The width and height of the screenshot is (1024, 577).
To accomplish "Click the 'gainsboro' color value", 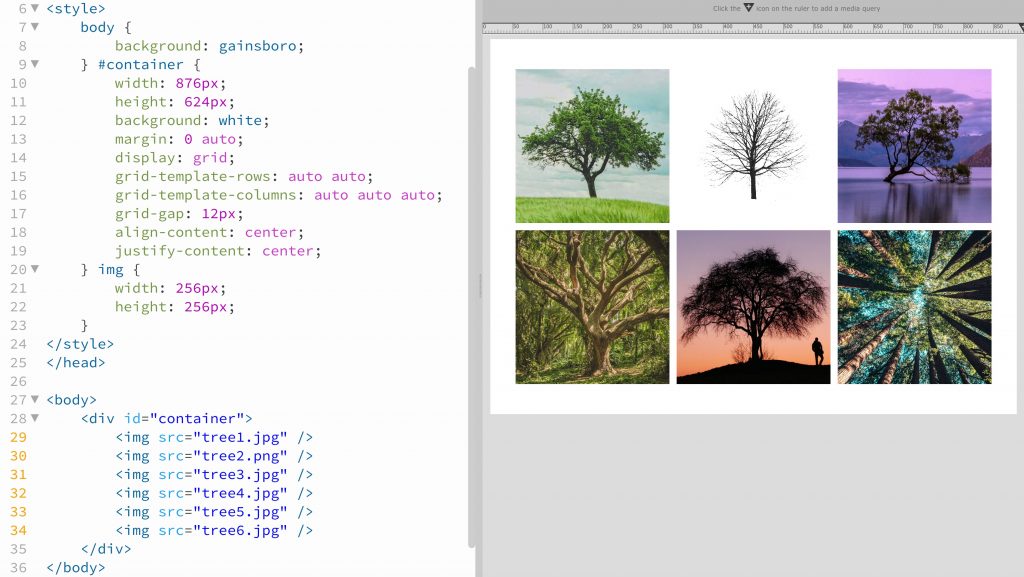I will [257, 46].
